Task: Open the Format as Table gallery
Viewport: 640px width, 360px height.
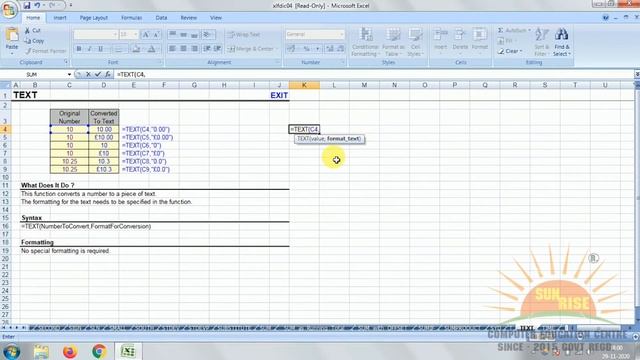Action: point(393,42)
